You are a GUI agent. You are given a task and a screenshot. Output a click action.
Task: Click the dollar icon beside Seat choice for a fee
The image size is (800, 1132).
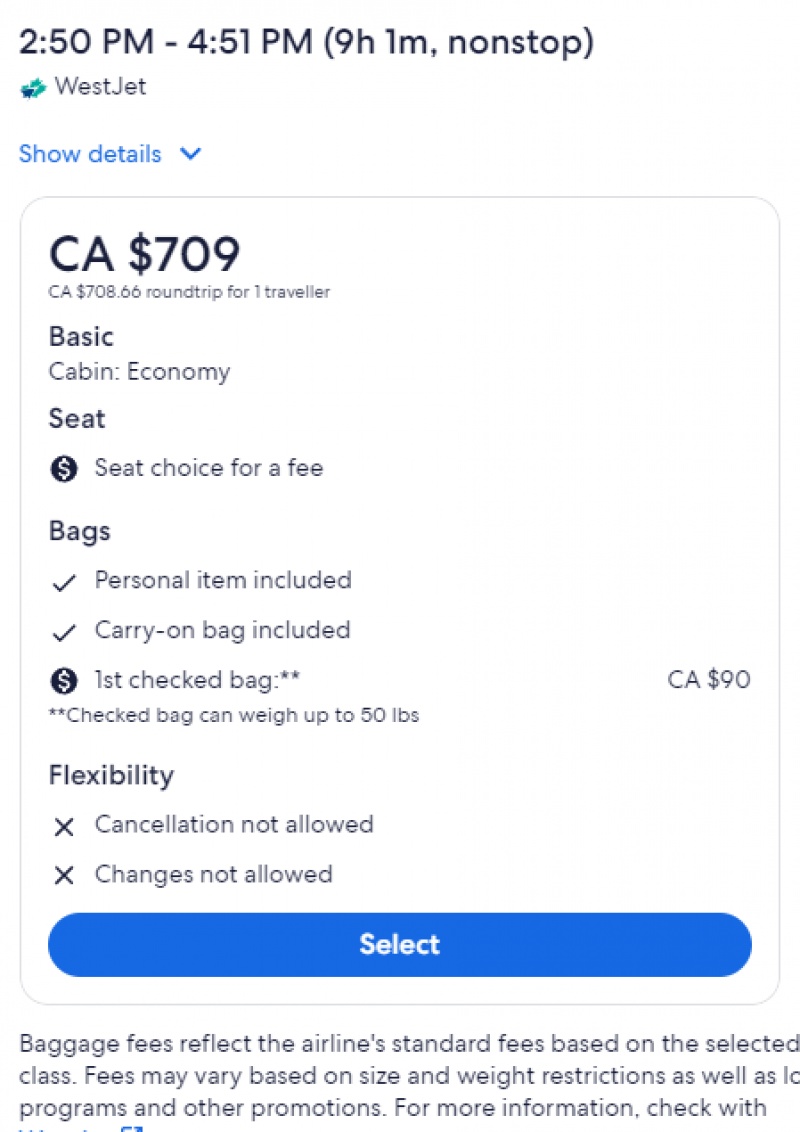click(x=64, y=469)
